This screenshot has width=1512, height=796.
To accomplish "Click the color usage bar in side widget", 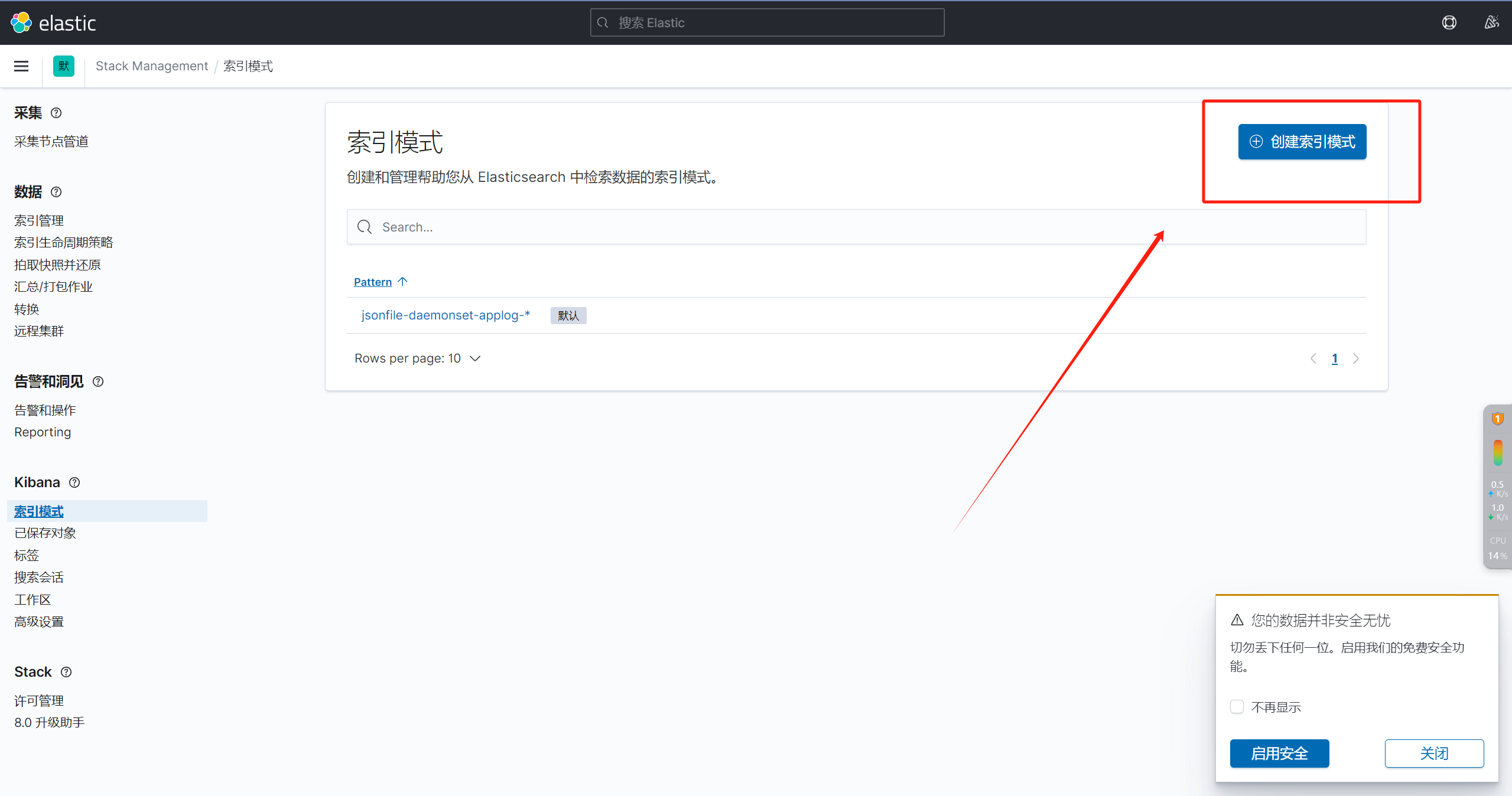I will [x=1498, y=453].
